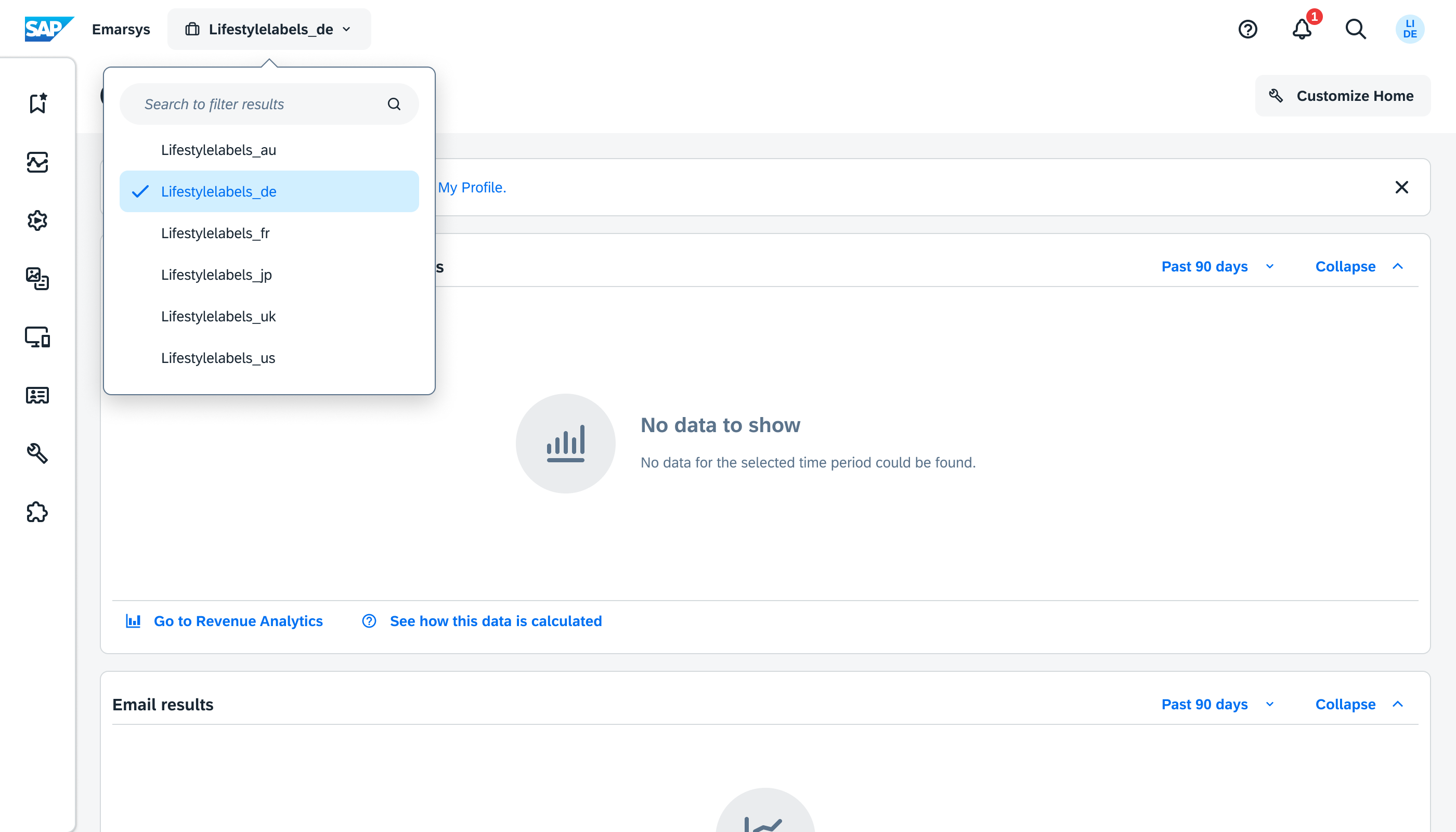Click the No data to show heading
Screen dimensions: 1456x832
720,425
